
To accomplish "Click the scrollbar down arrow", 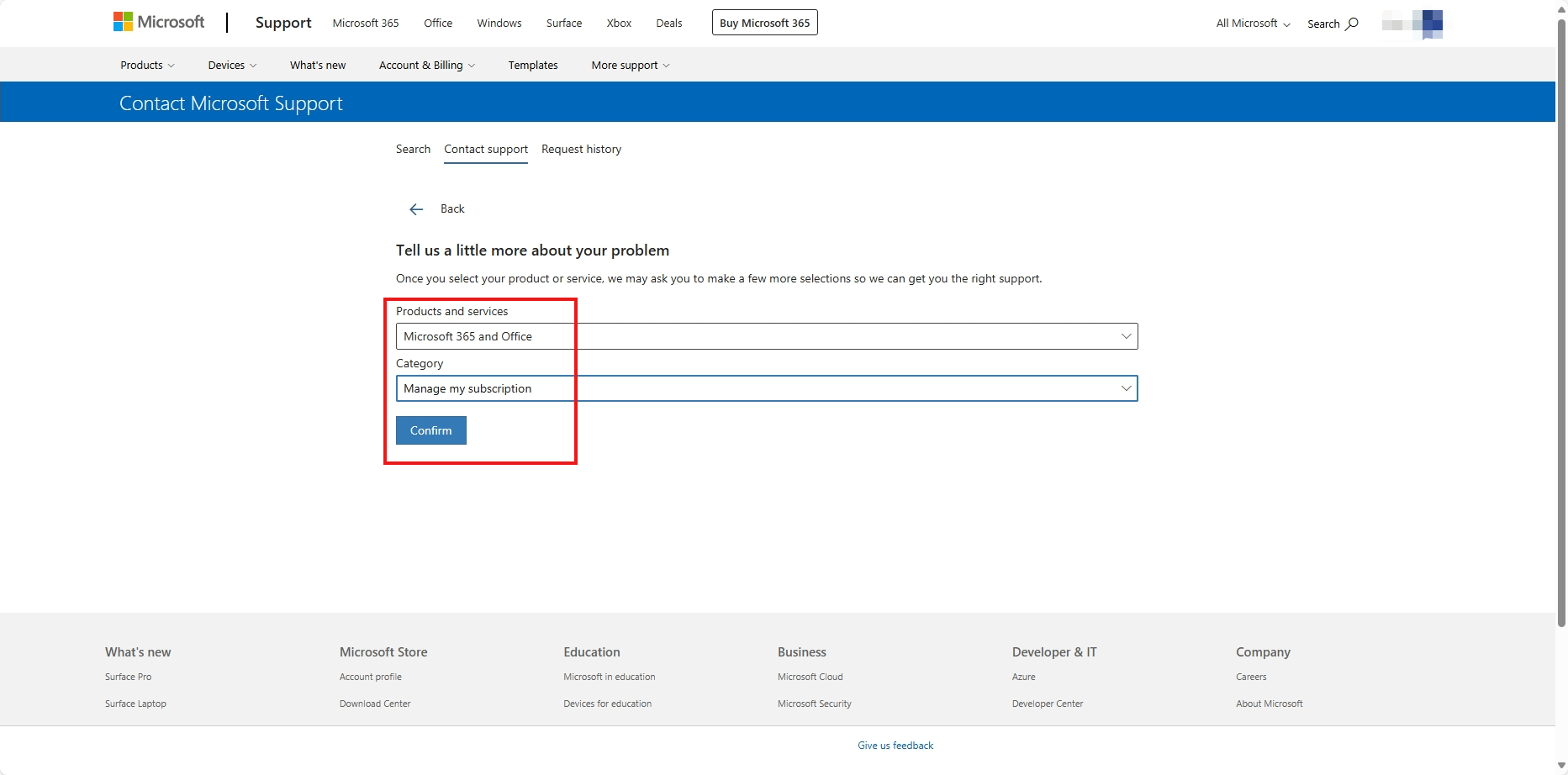I will coord(1561,766).
